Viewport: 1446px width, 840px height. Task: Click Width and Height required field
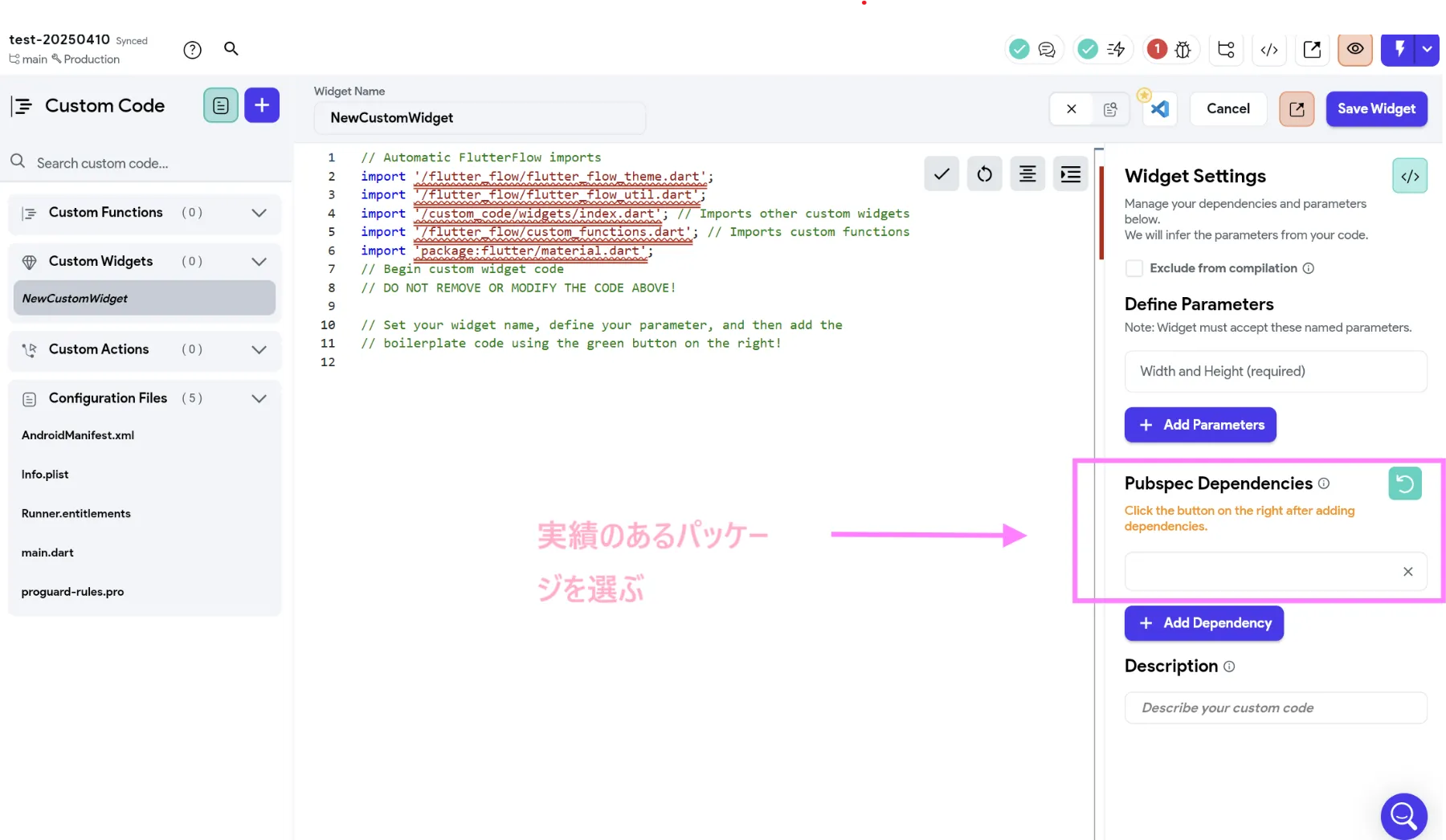click(1276, 371)
